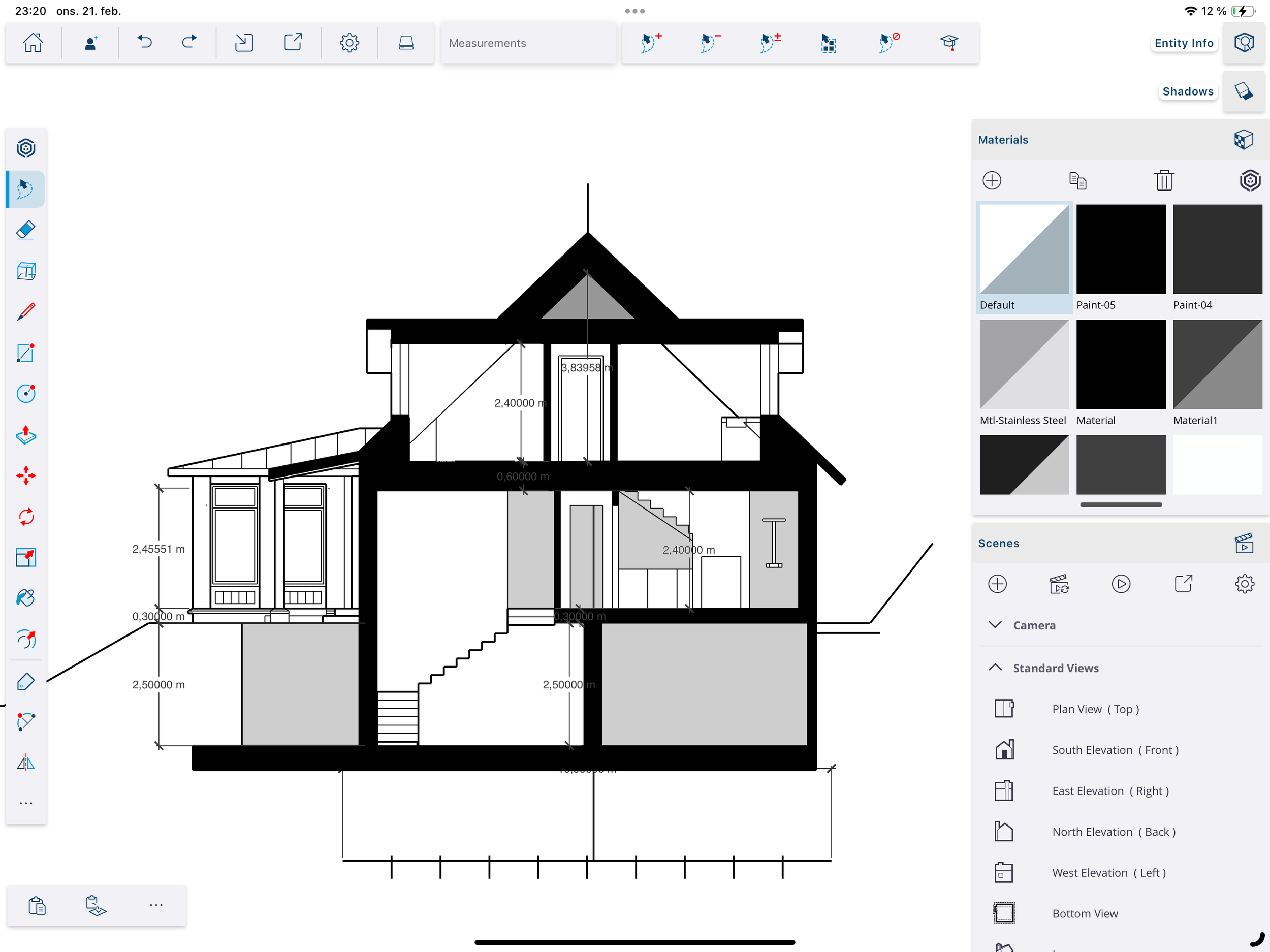Screen dimensions: 1270x952
Task: Select the Eraser tool
Action: [x=25, y=229]
